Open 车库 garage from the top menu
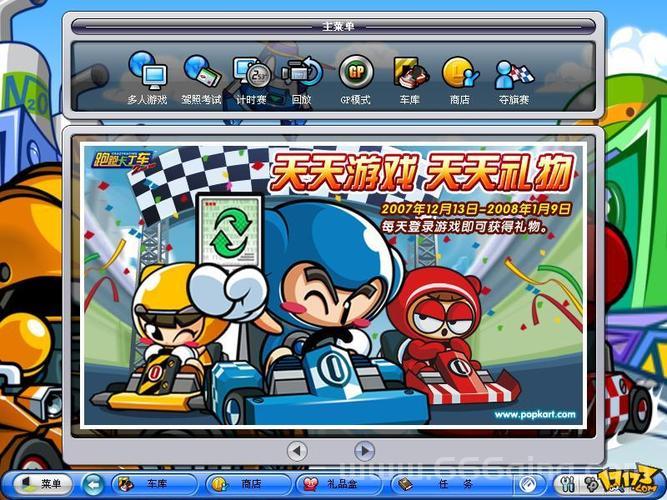Screen dimensions: 667x500 coord(410,80)
